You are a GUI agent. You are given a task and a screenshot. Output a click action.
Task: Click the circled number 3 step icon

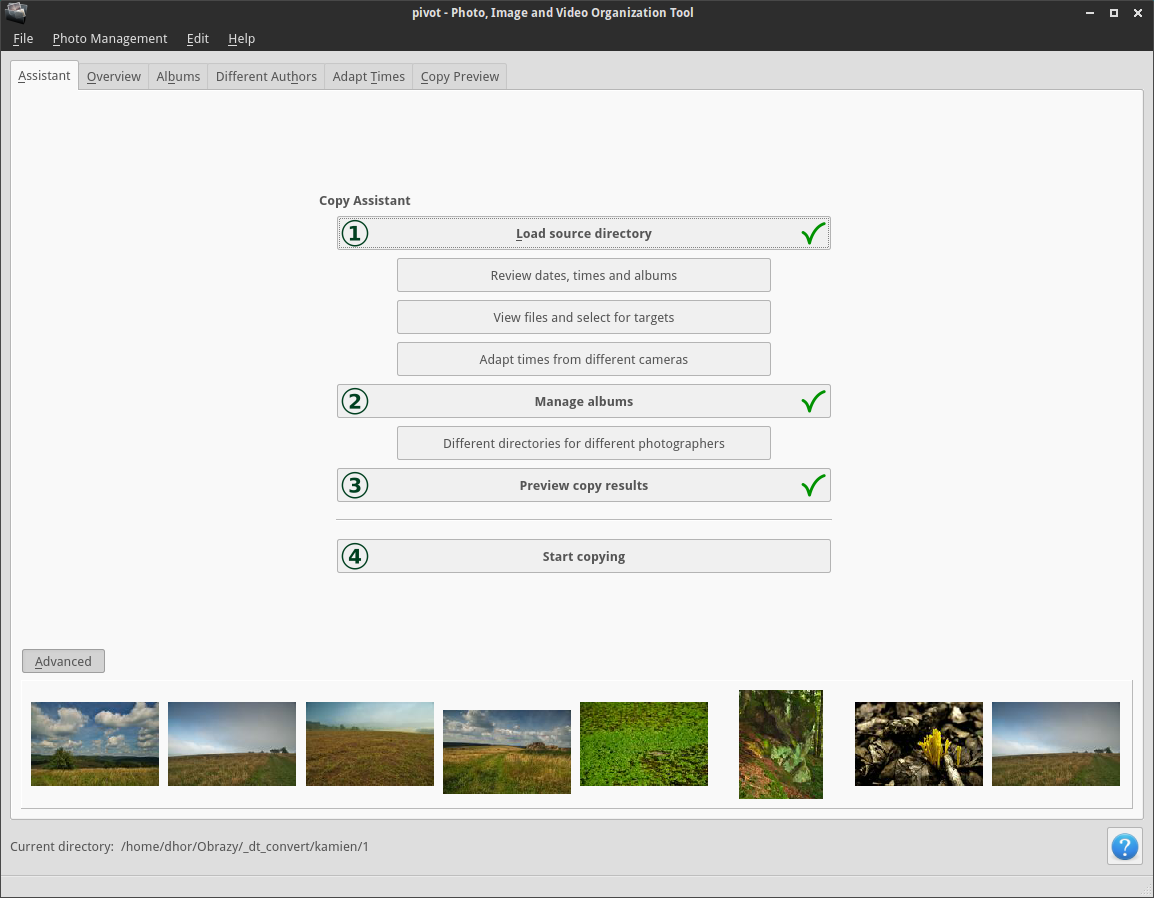coord(355,485)
